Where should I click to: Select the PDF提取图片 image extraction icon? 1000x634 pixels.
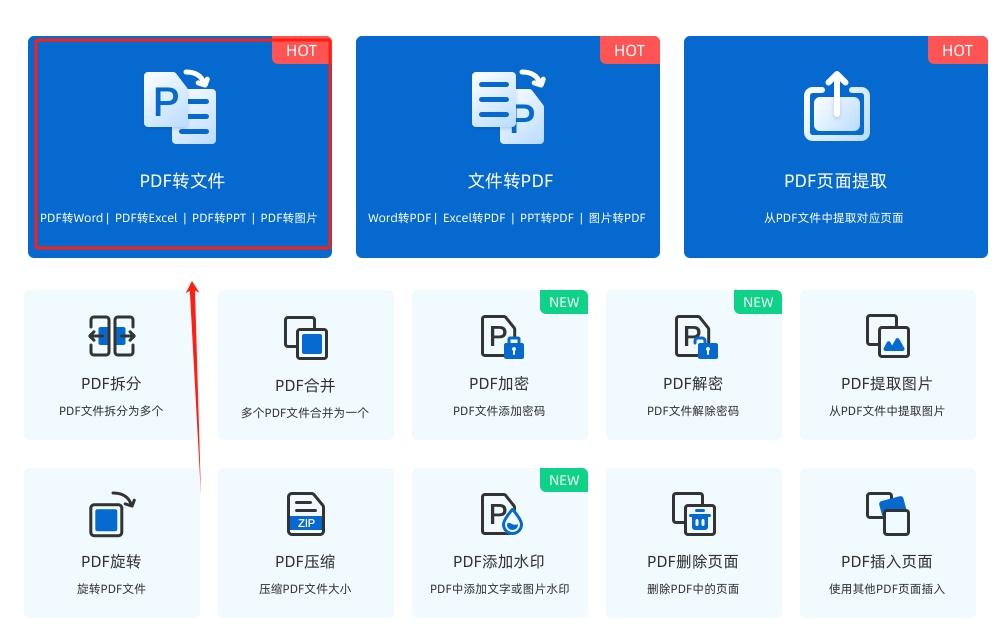click(887, 336)
